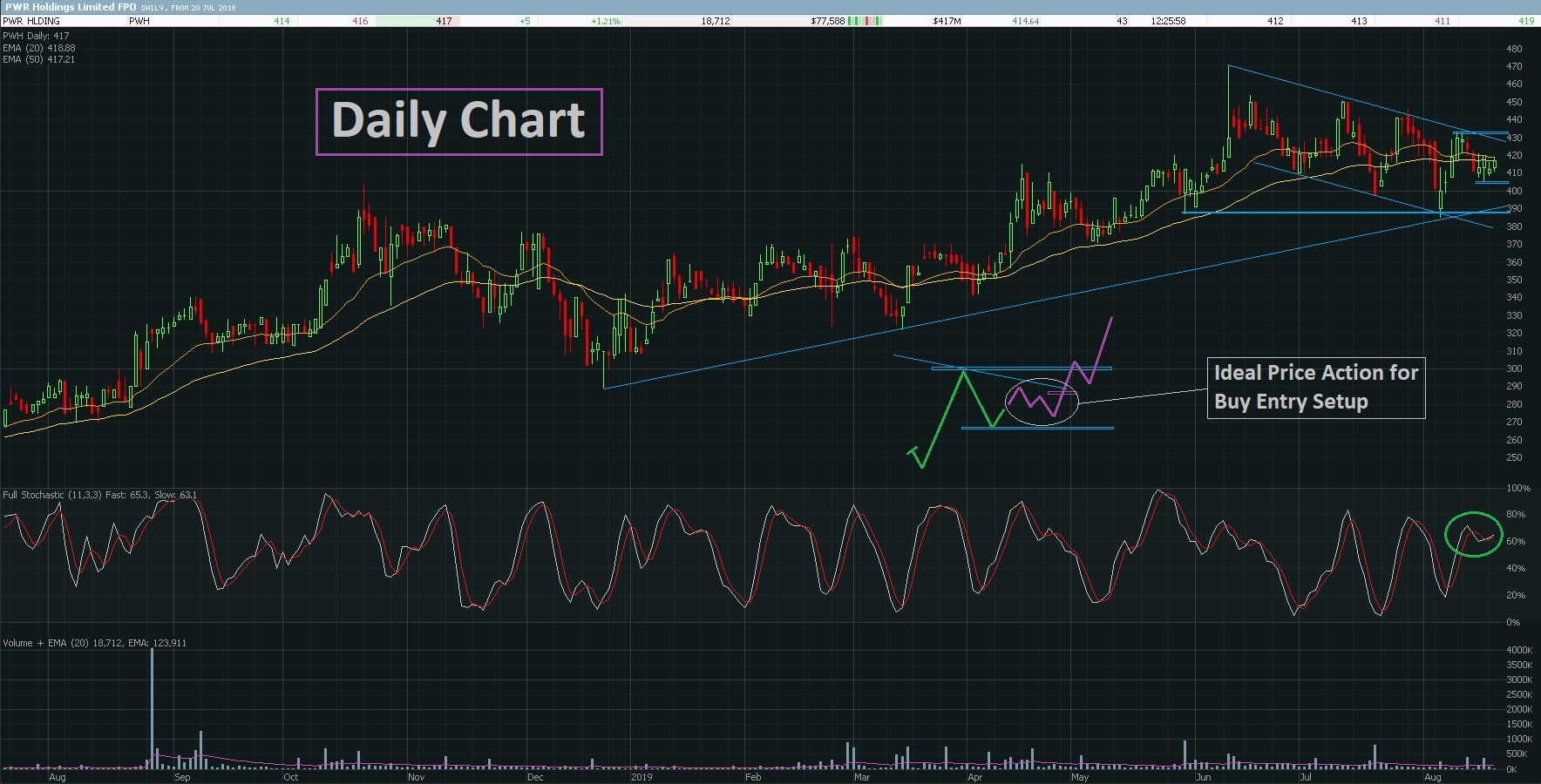1541x784 pixels.
Task: Click the green-red trade bar indicator
Action: coord(866,21)
